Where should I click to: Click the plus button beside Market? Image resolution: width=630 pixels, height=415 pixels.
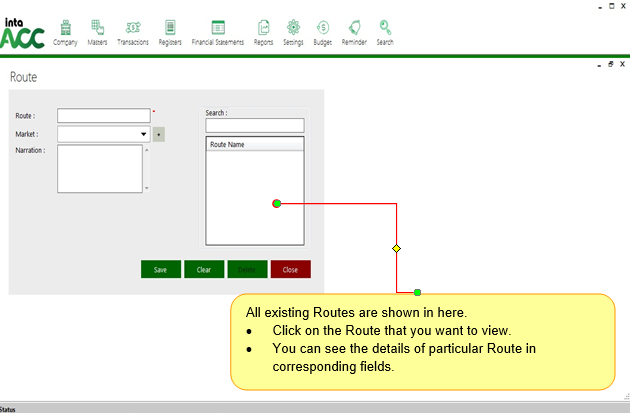coord(159,133)
